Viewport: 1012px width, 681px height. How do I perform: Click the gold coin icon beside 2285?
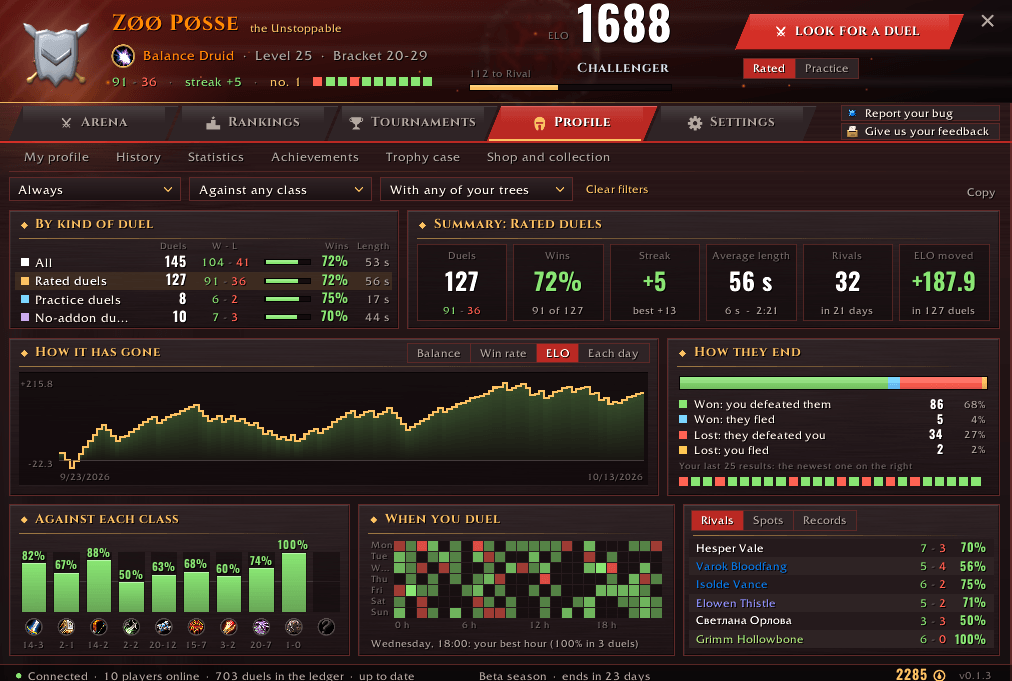(x=940, y=675)
